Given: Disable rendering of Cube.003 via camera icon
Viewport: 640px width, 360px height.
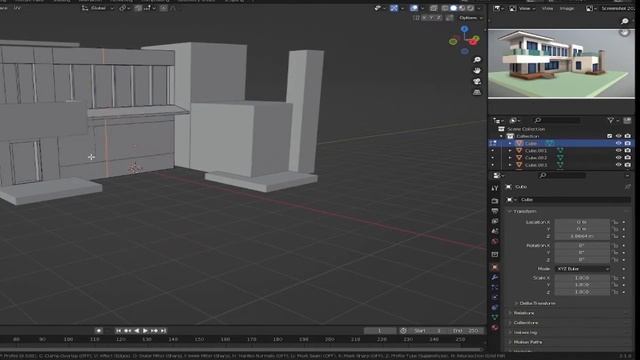Looking at the screenshot, I should pyautogui.click(x=628, y=165).
